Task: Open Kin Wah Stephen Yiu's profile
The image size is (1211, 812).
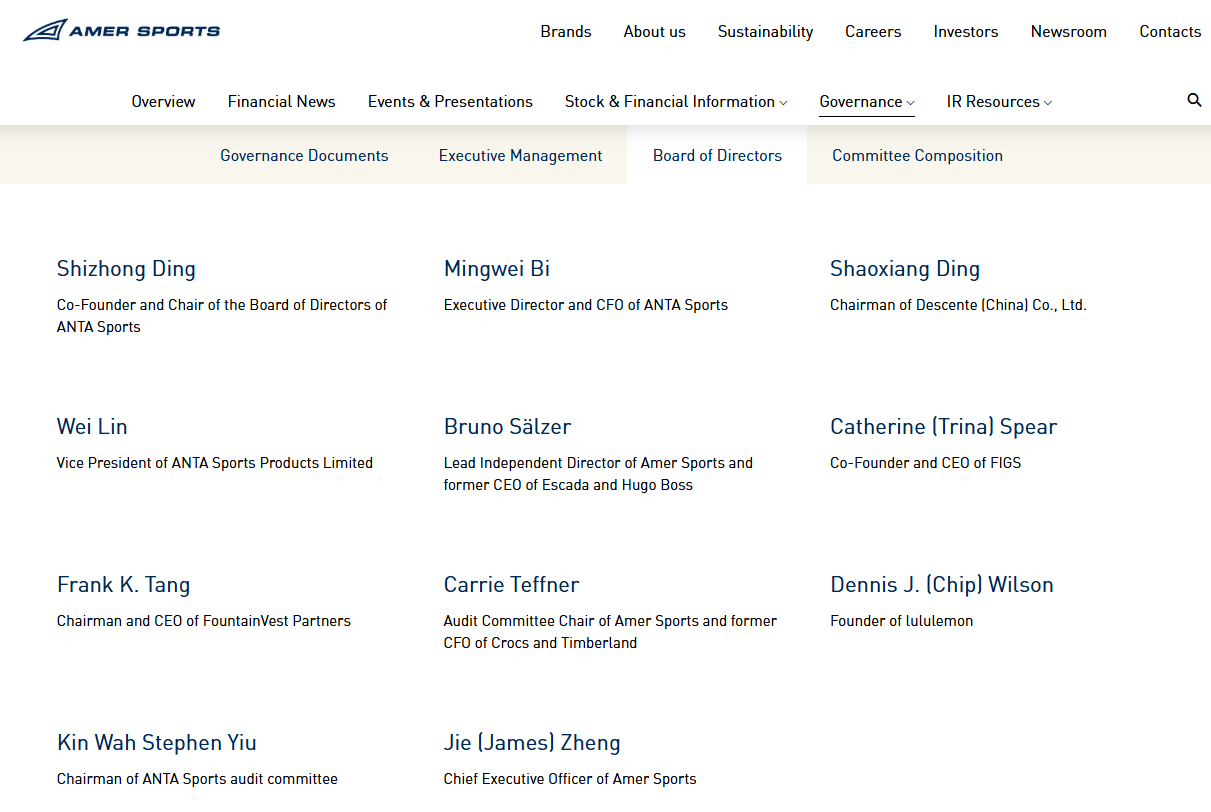Action: (x=157, y=742)
